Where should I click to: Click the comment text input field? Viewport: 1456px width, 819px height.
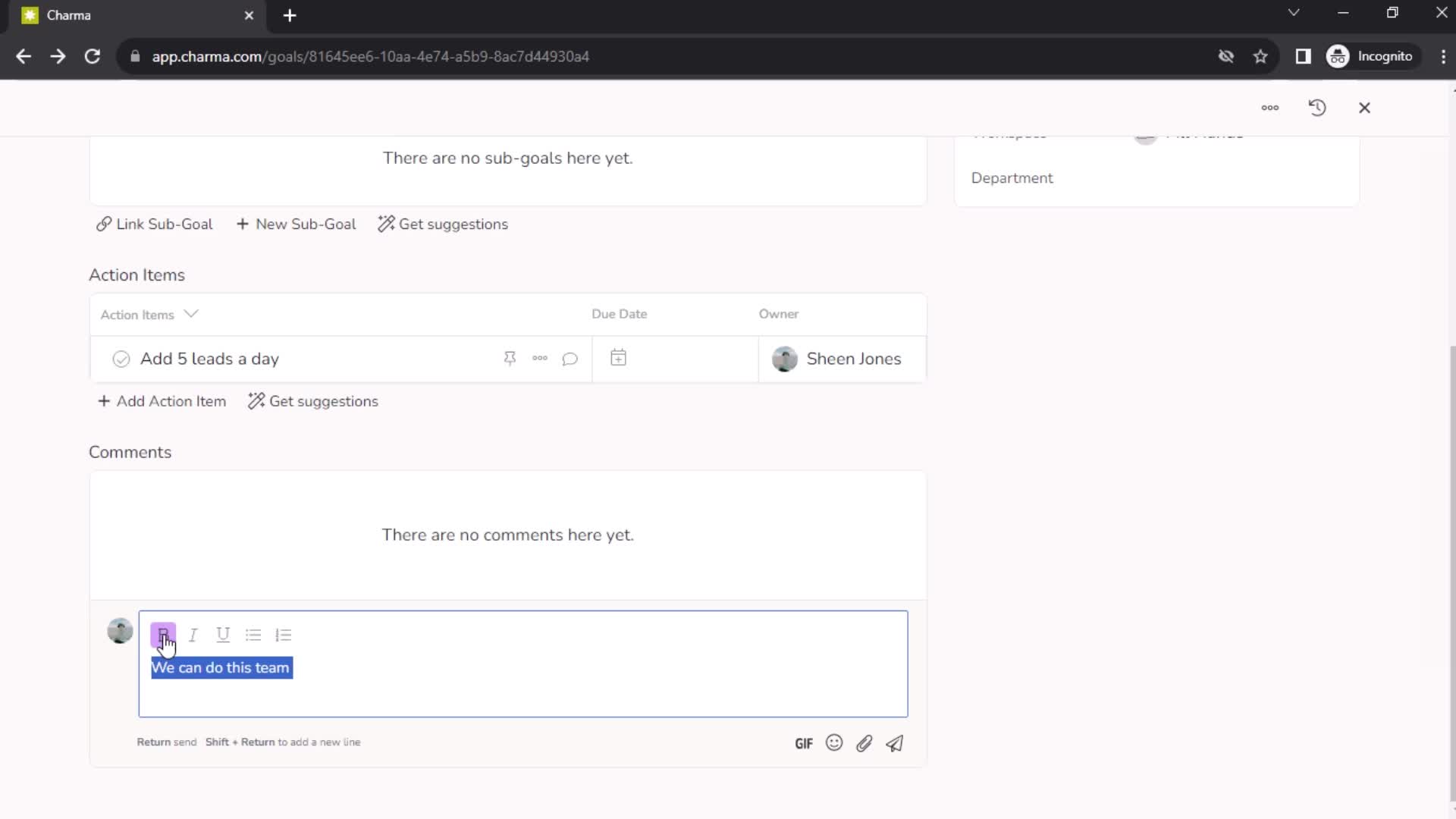point(525,667)
